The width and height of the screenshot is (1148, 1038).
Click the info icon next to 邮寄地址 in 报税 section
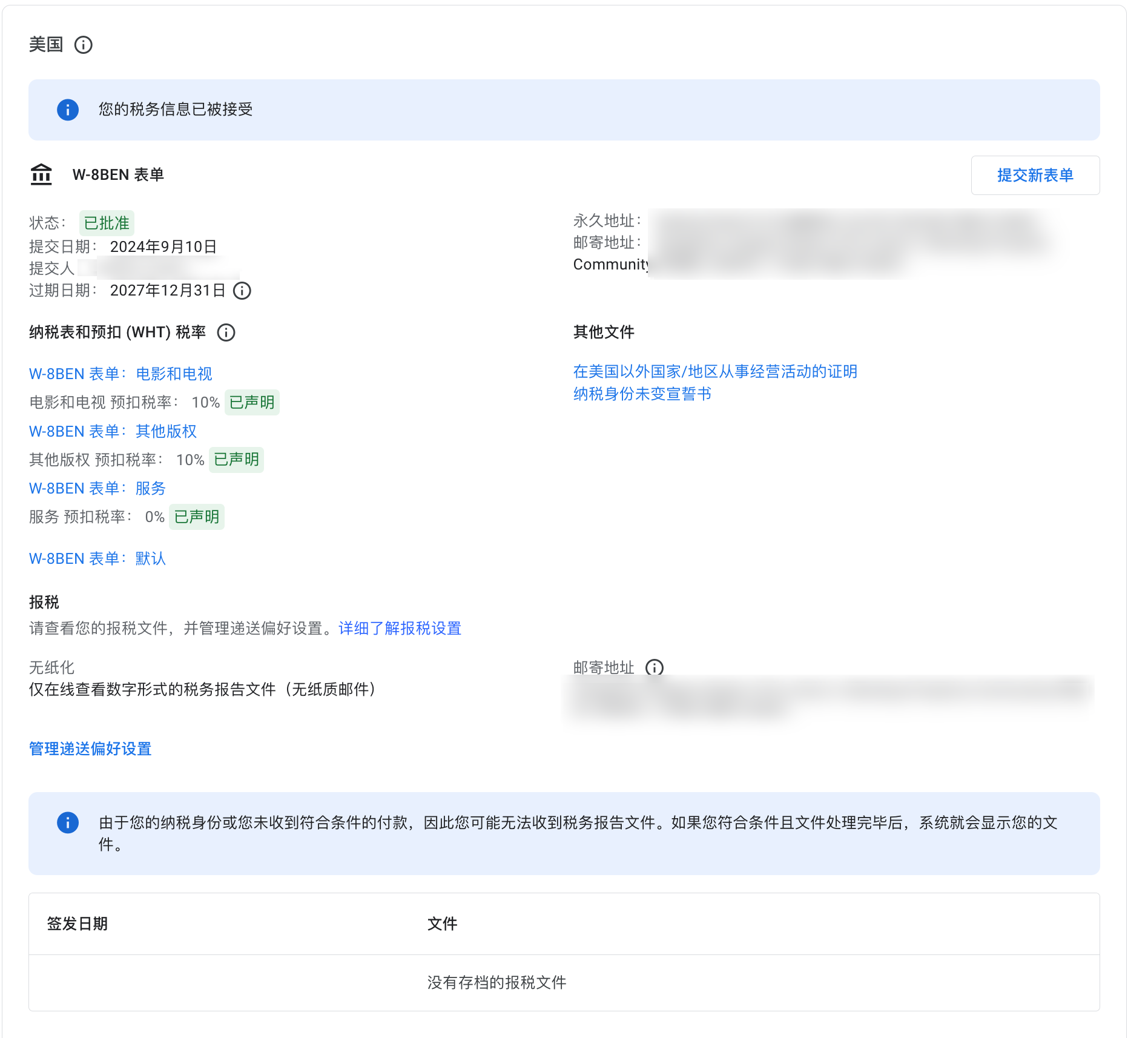tap(655, 668)
